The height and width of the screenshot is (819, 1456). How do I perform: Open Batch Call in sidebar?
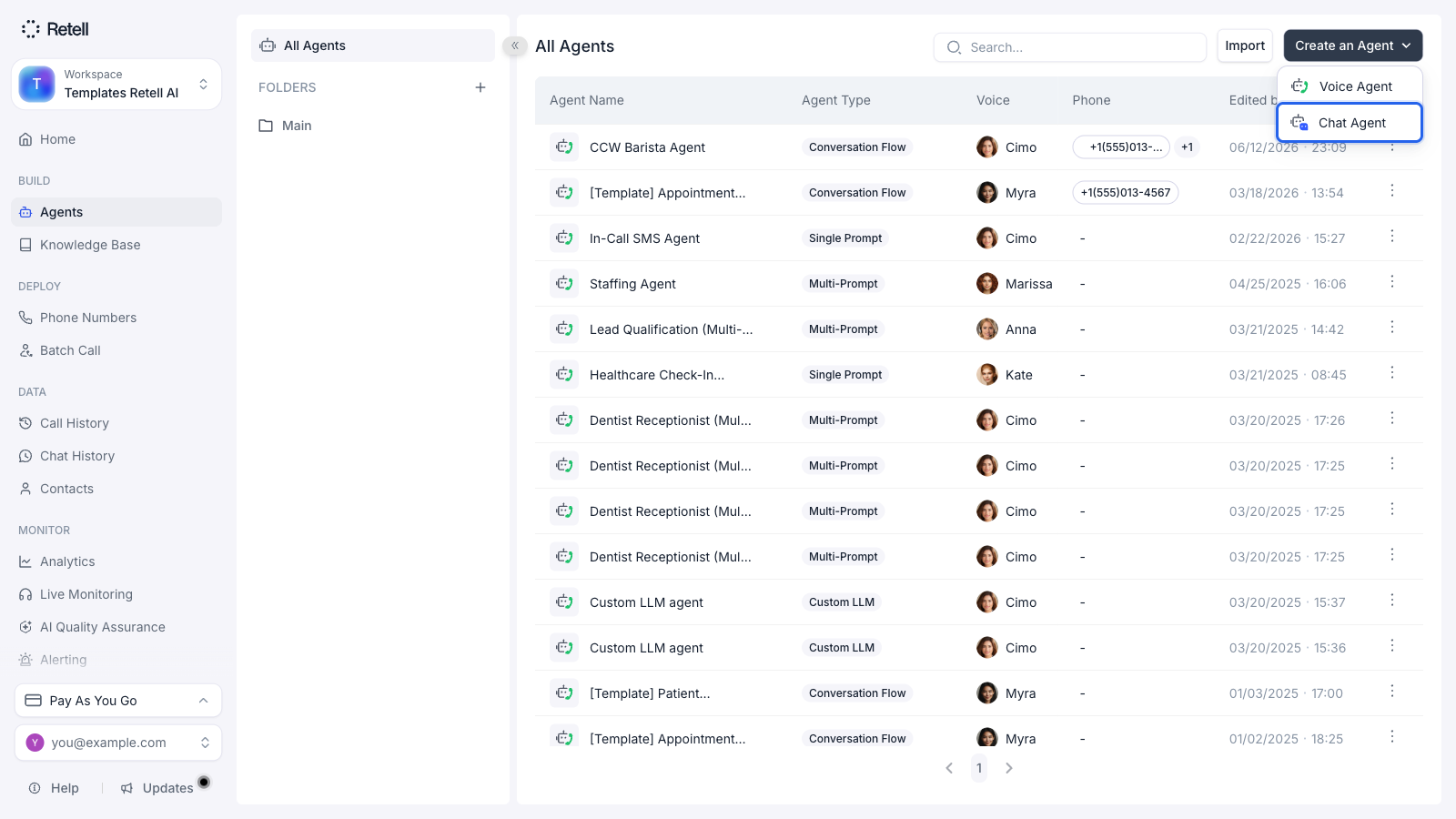116,350
